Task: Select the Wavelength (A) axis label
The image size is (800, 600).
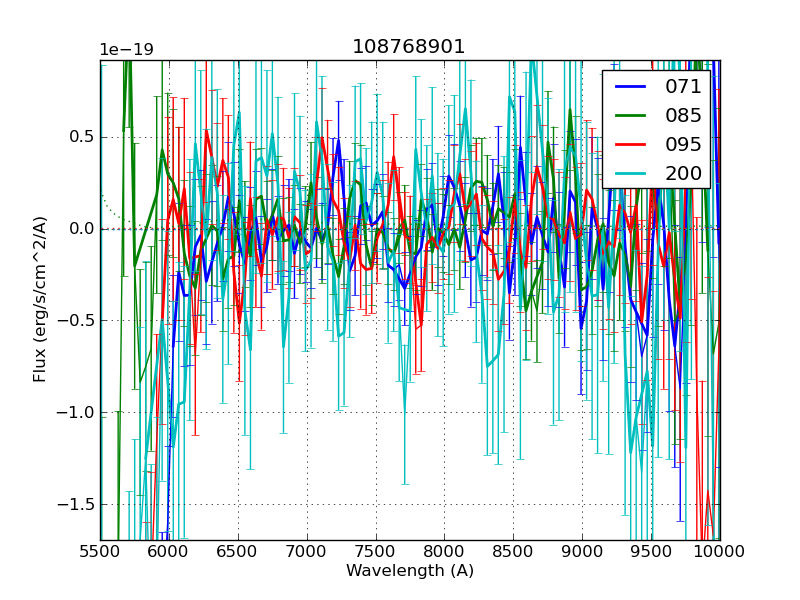Action: coord(410,571)
